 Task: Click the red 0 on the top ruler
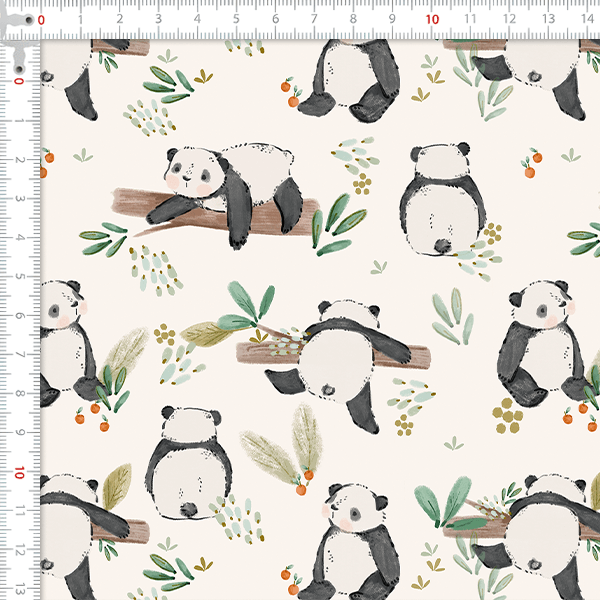[41, 18]
